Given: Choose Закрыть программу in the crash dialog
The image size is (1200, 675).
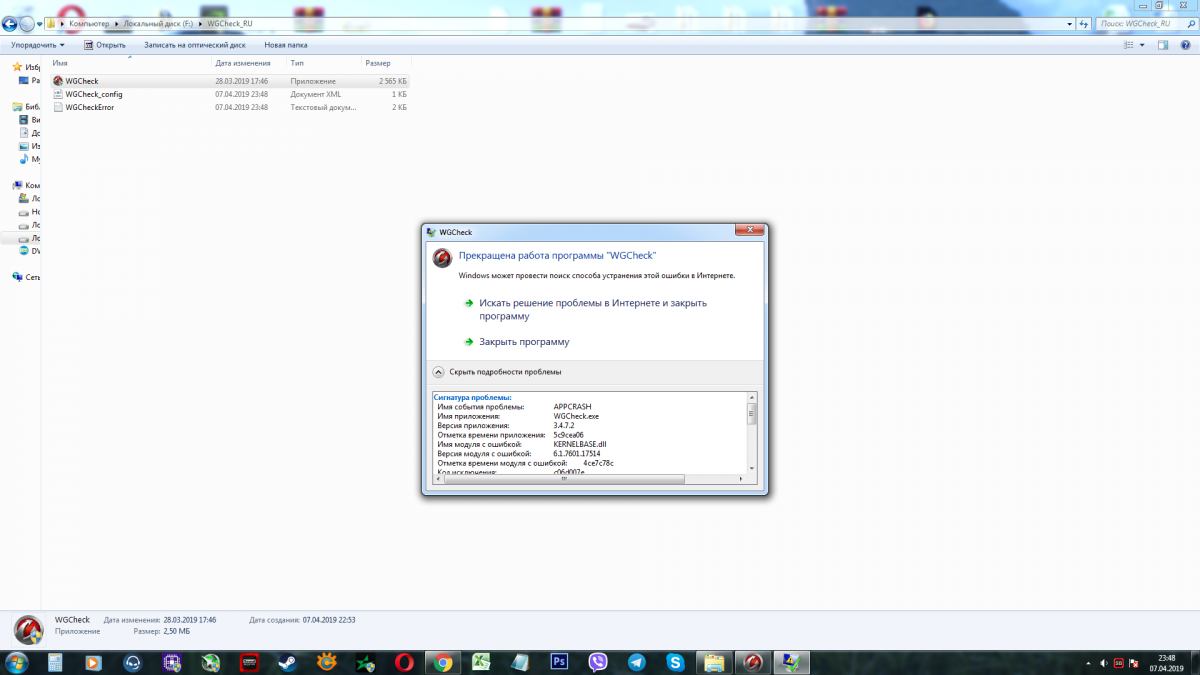Looking at the screenshot, I should tap(524, 342).
